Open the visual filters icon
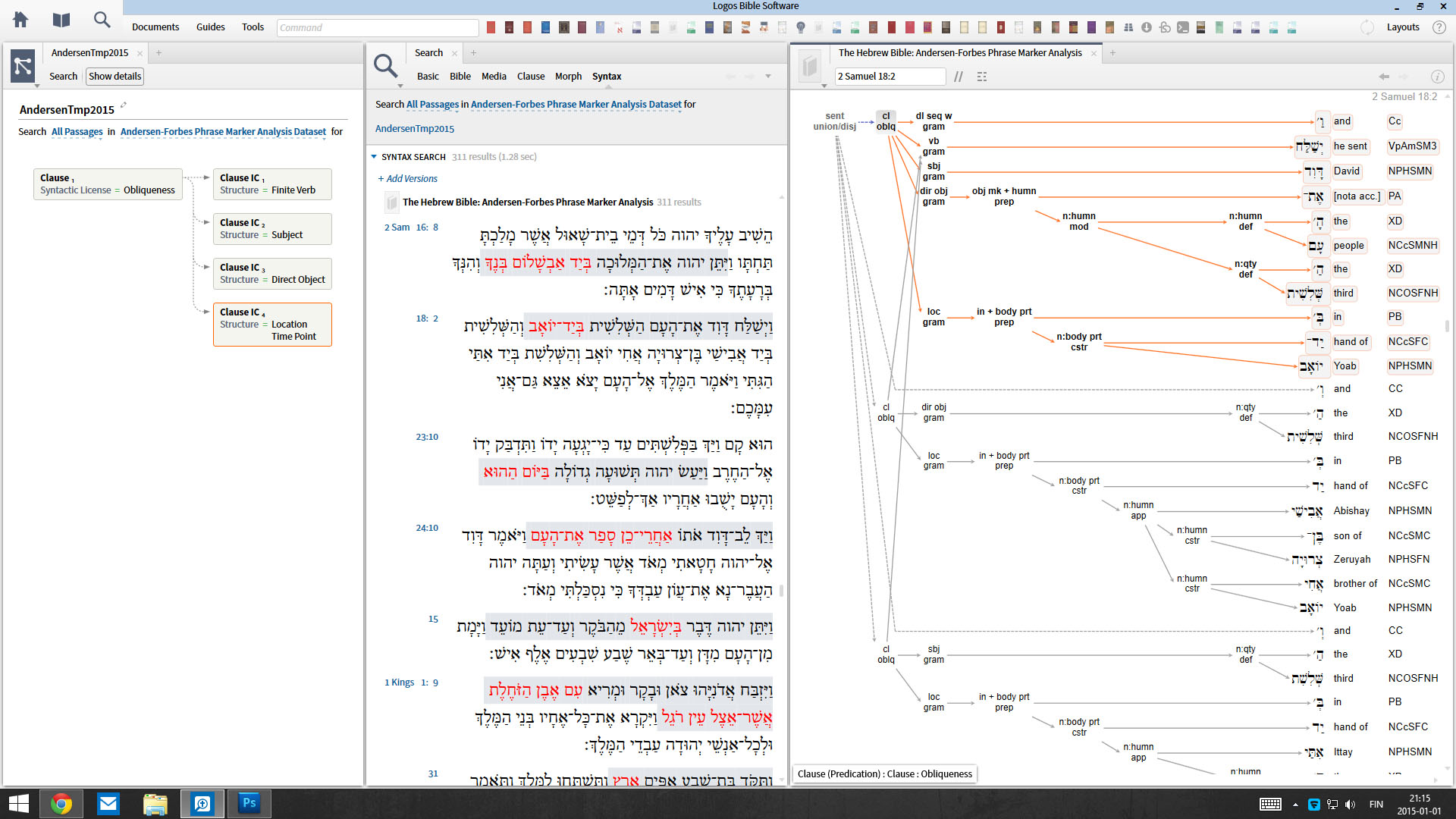1456x819 pixels. [982, 77]
